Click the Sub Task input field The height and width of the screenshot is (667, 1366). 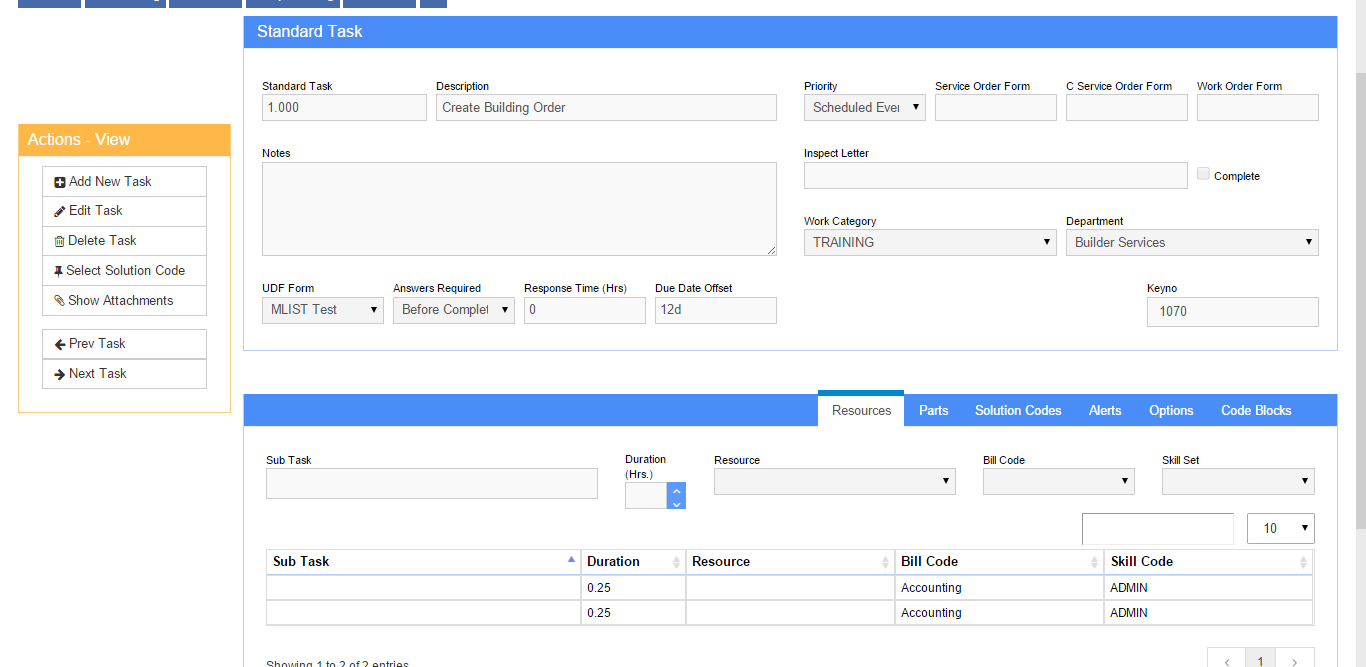point(431,484)
